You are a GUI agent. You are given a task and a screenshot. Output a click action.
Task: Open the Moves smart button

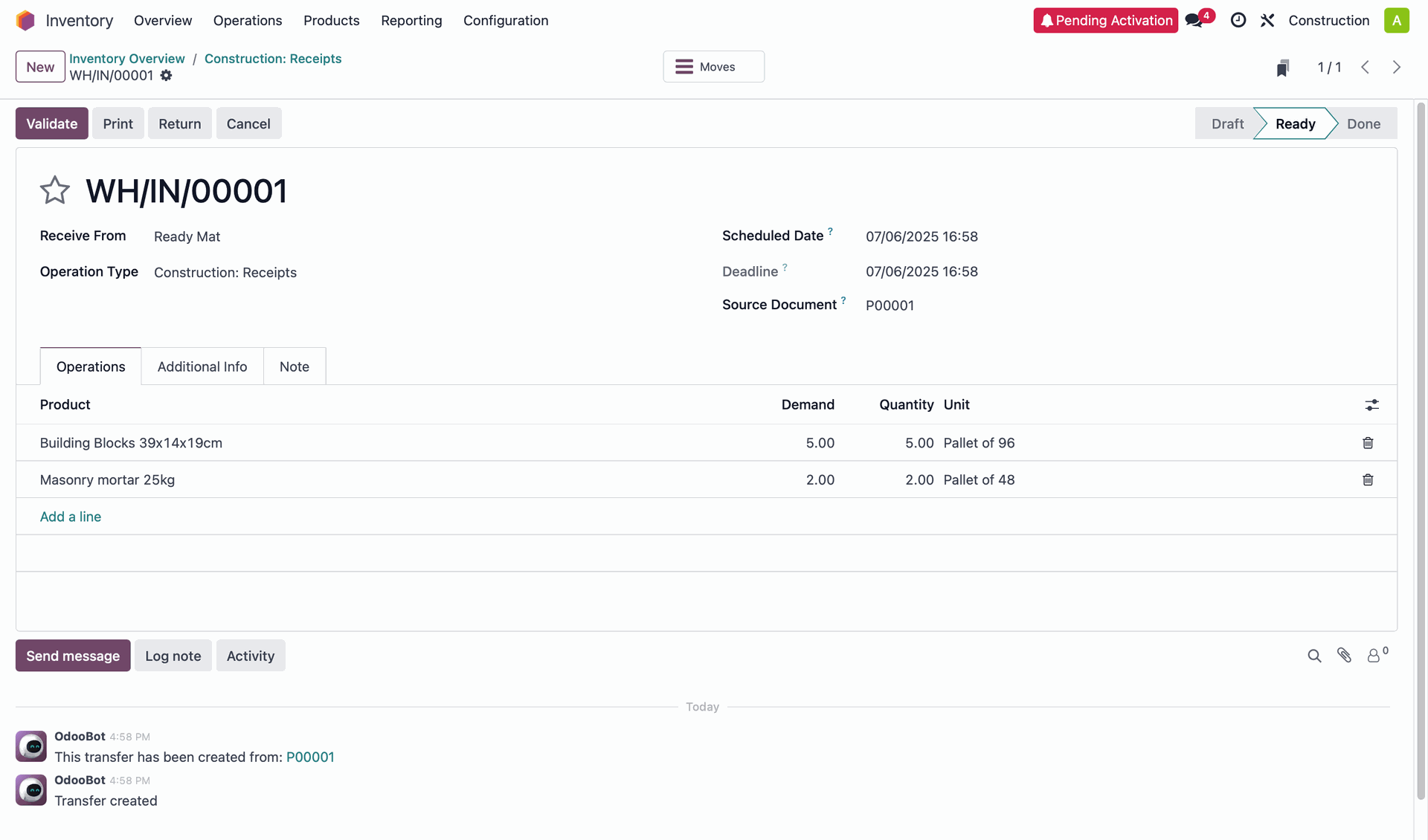coord(713,67)
